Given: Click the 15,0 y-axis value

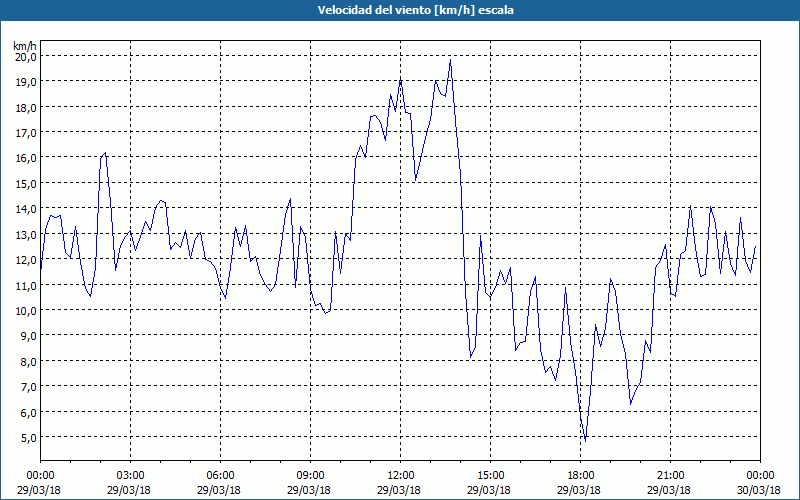Looking at the screenshot, I should coord(26,183).
